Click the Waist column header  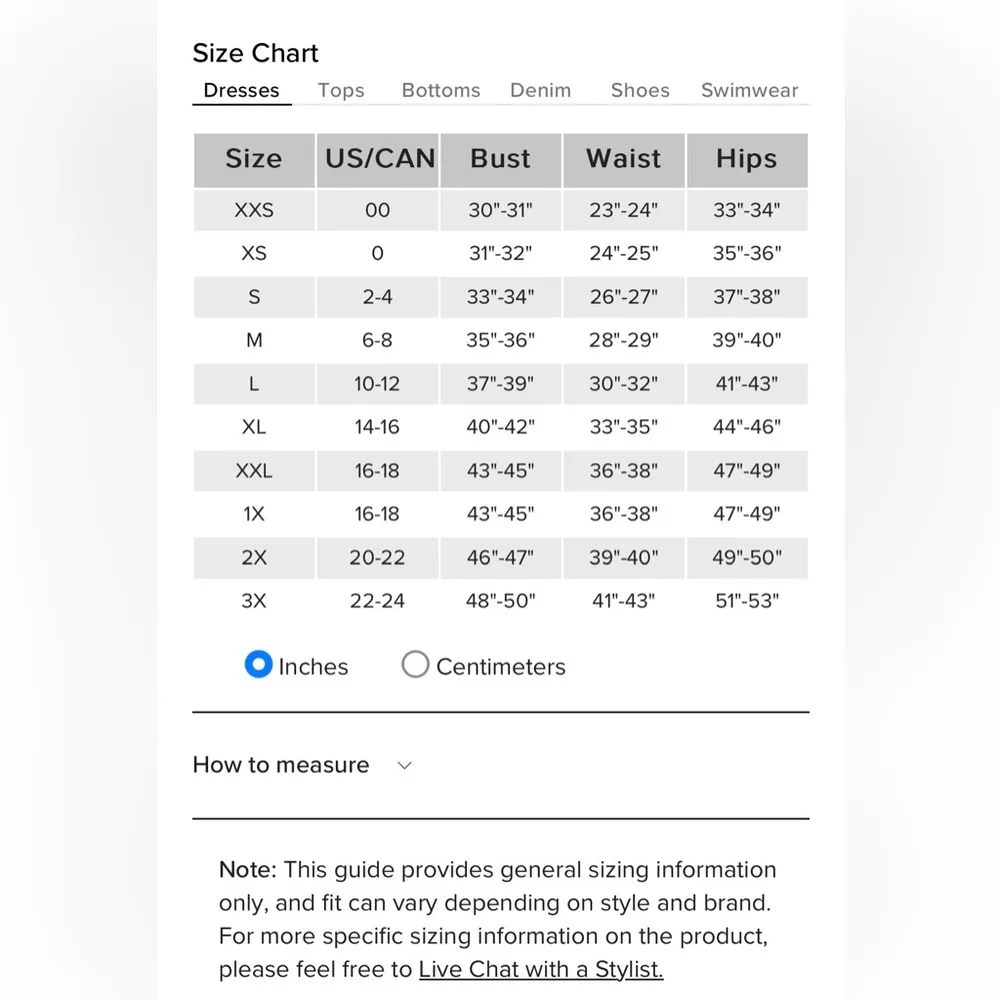click(x=624, y=159)
